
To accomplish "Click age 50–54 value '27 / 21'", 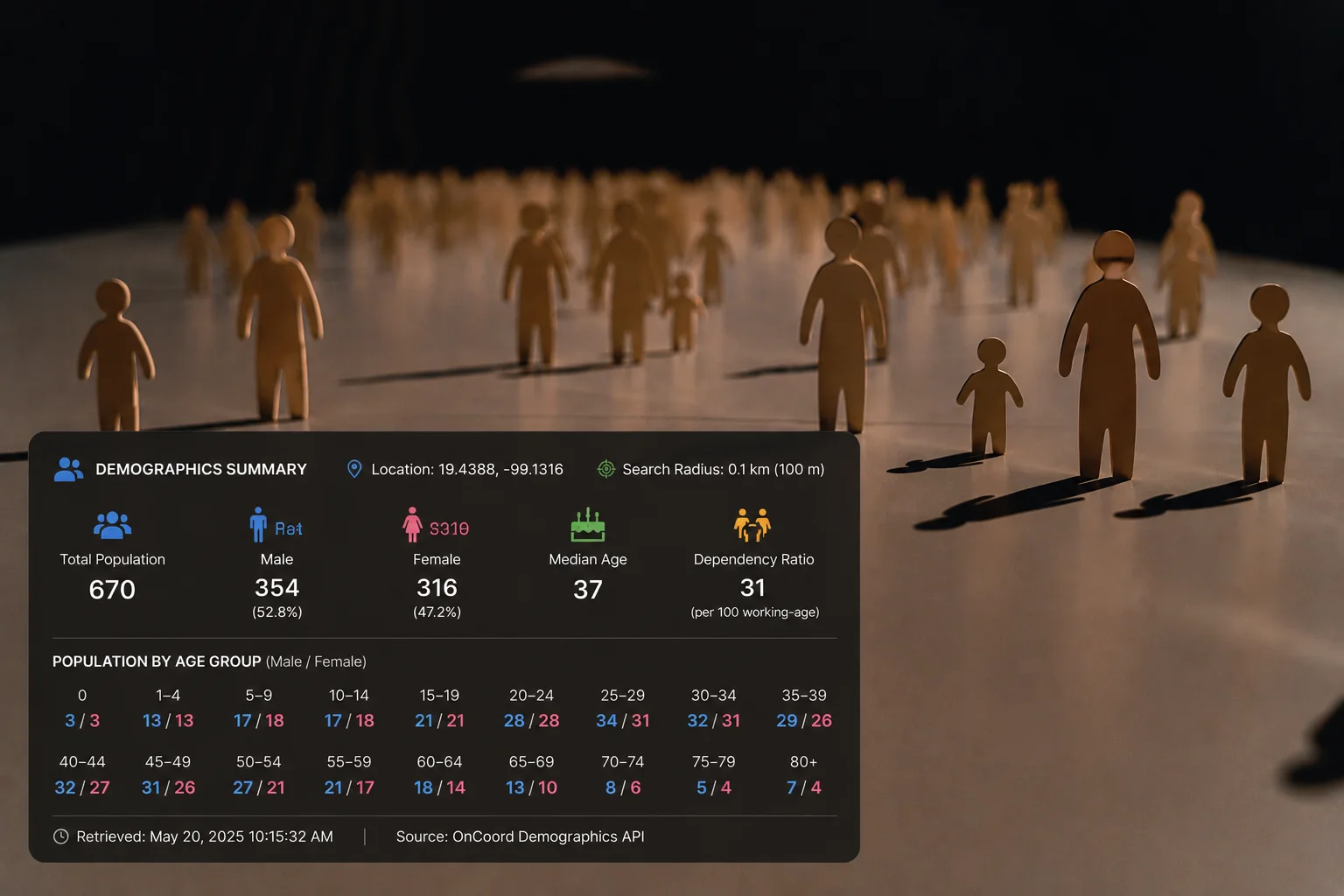I will 259,787.
